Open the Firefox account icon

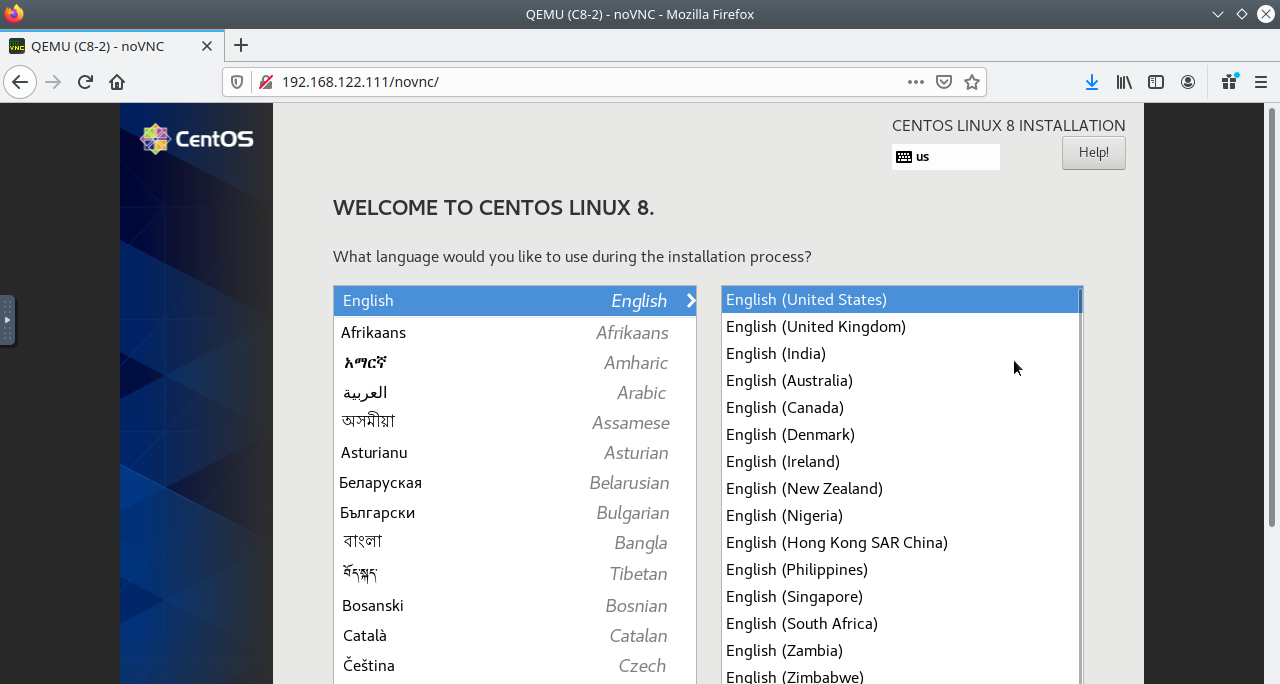[1188, 82]
